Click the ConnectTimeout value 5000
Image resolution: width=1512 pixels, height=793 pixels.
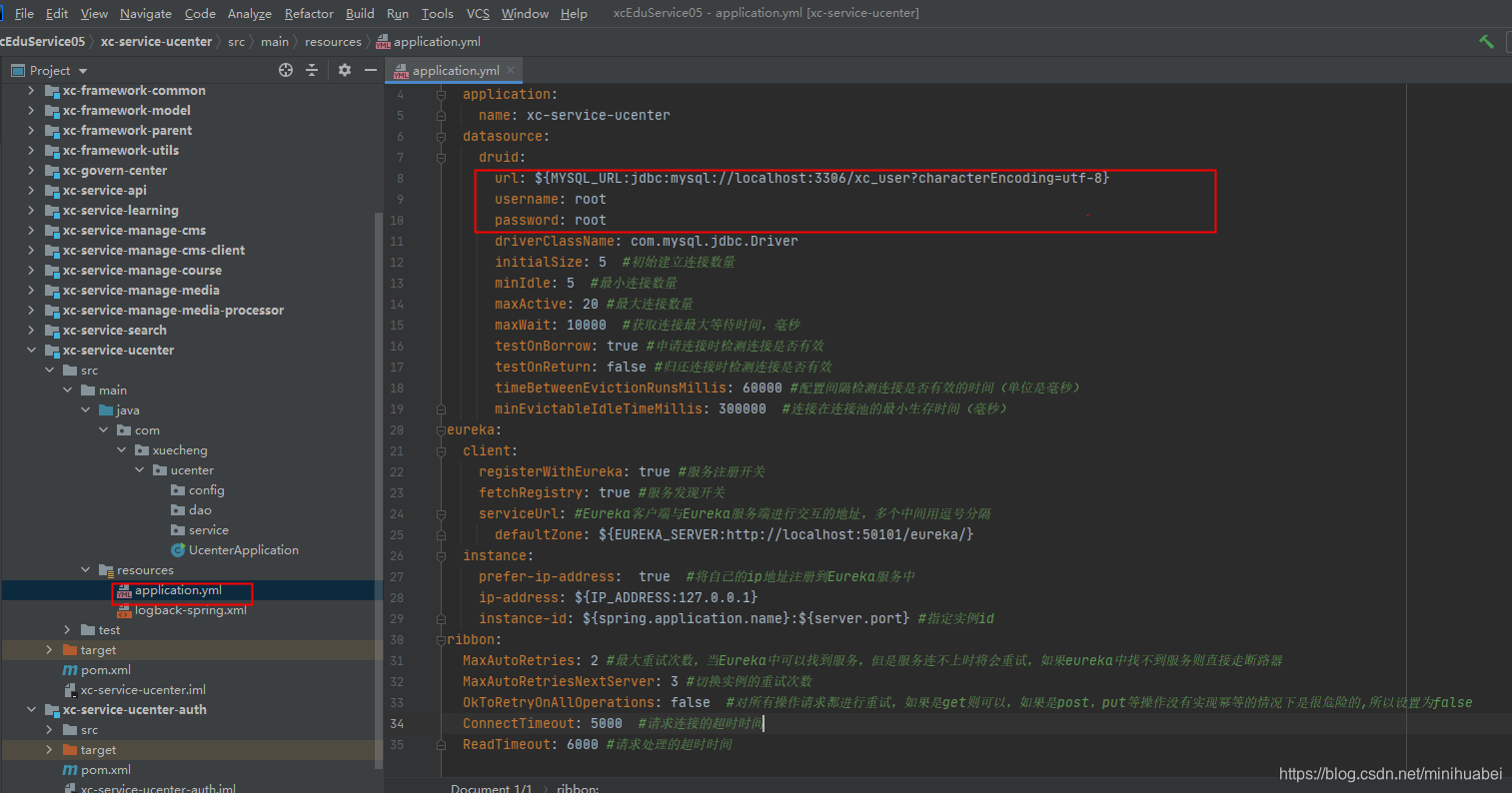coord(606,723)
